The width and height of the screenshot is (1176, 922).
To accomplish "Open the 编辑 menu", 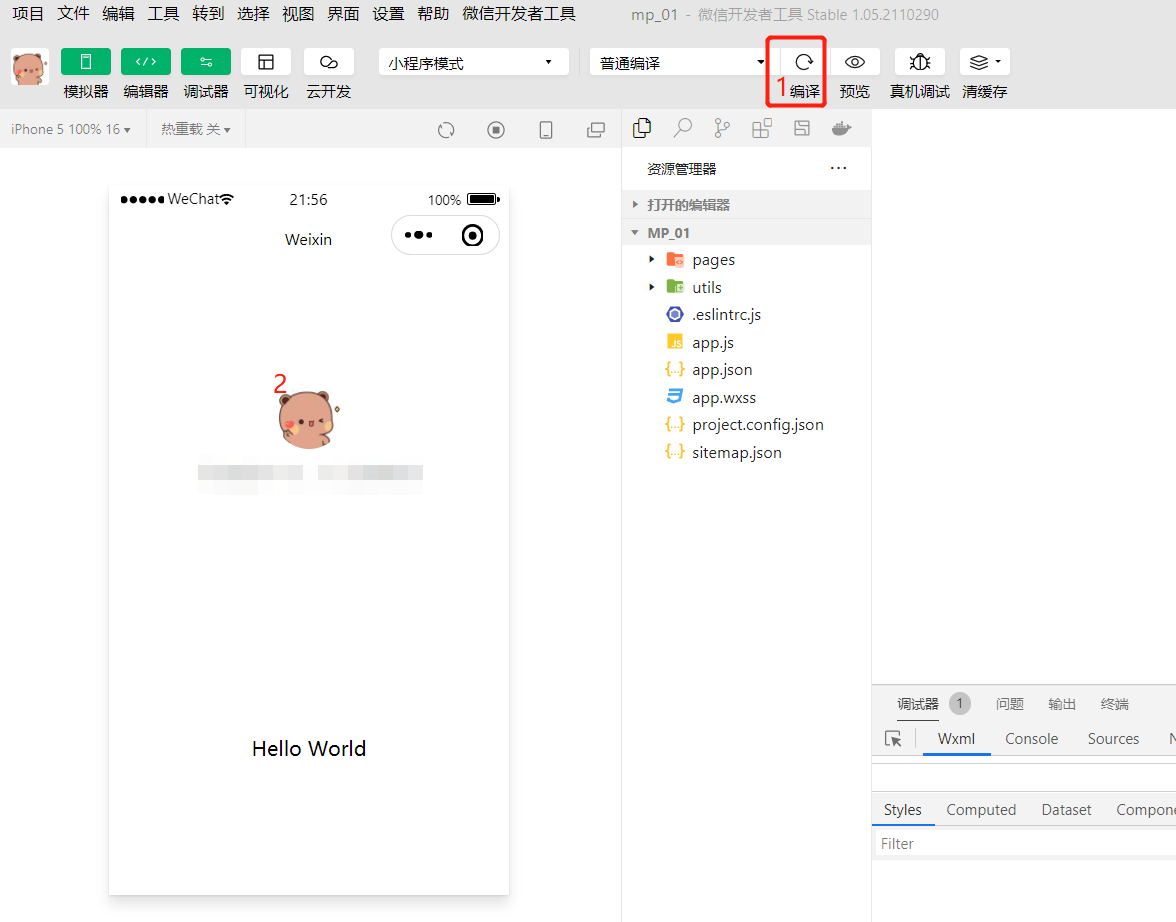I will point(118,14).
